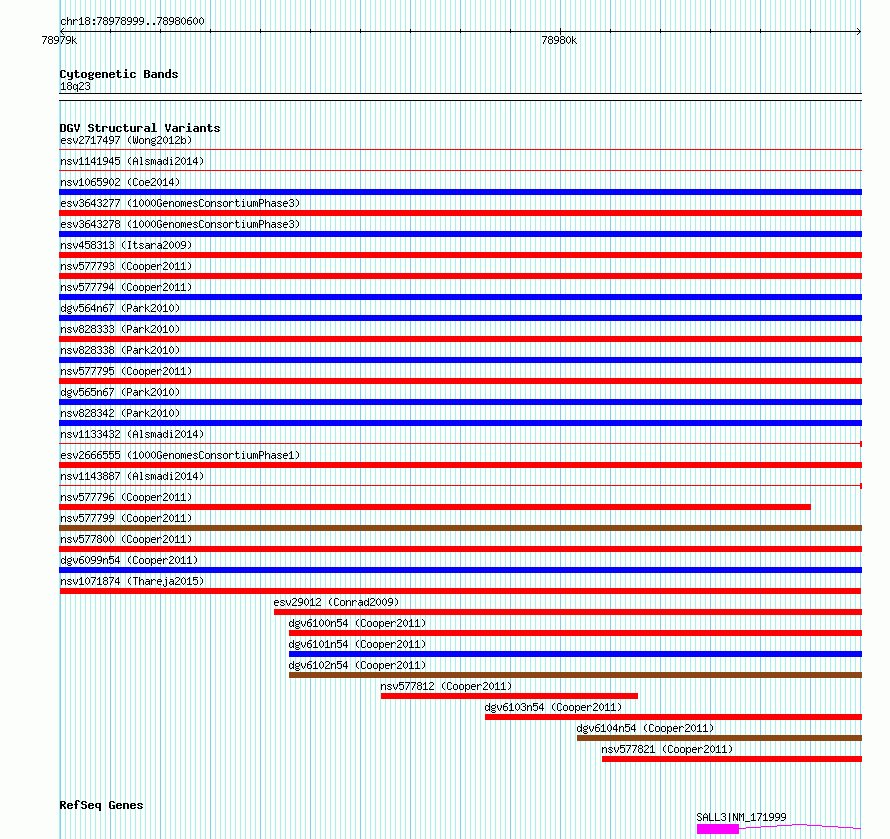
Task: Click short red bar of nsv577812
Action: point(509,696)
